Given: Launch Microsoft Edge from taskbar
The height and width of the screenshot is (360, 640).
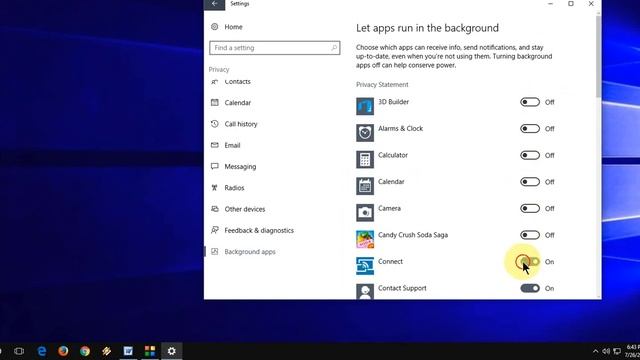Looking at the screenshot, I should click(42, 351).
